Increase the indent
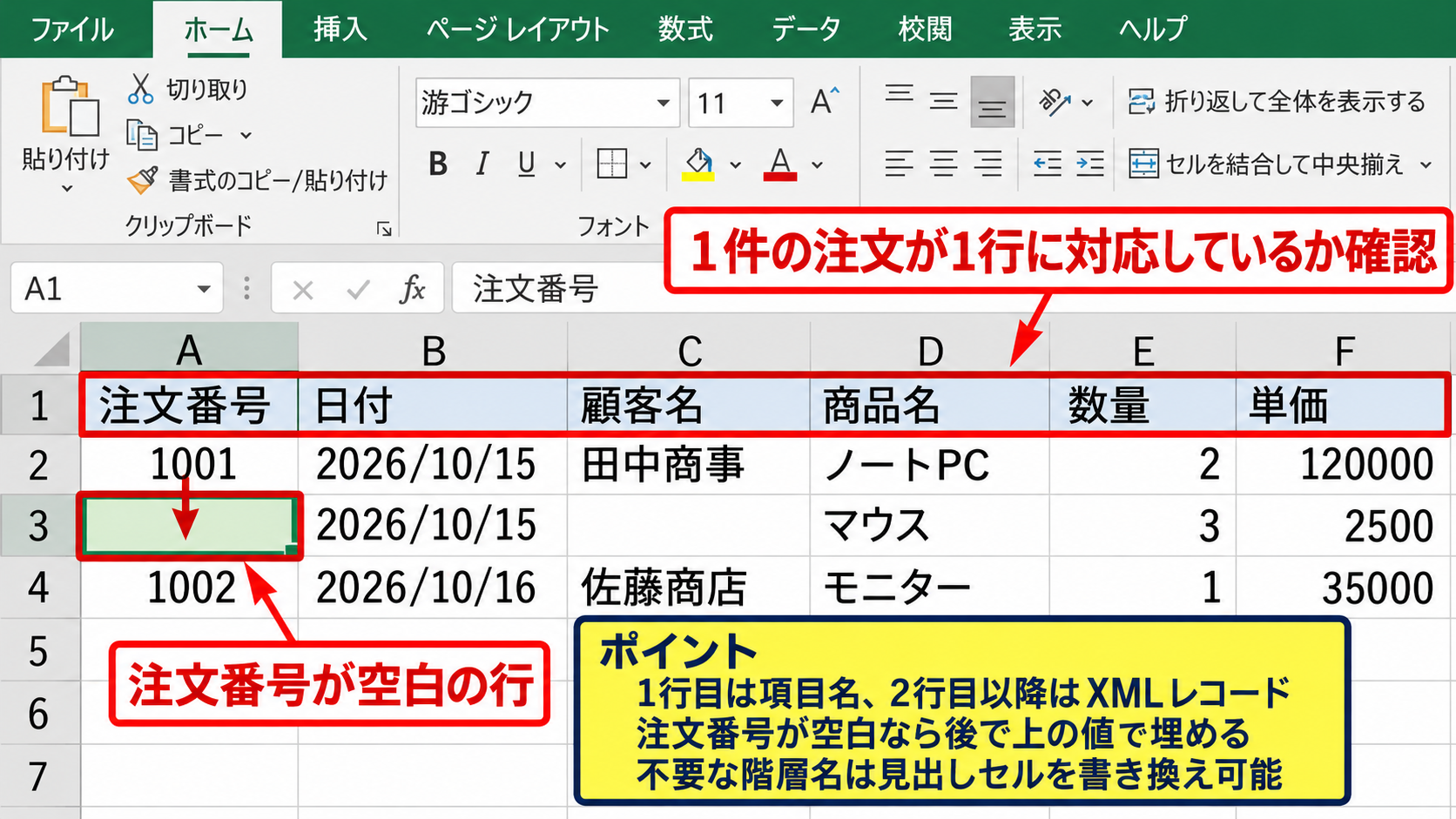 click(x=1090, y=164)
